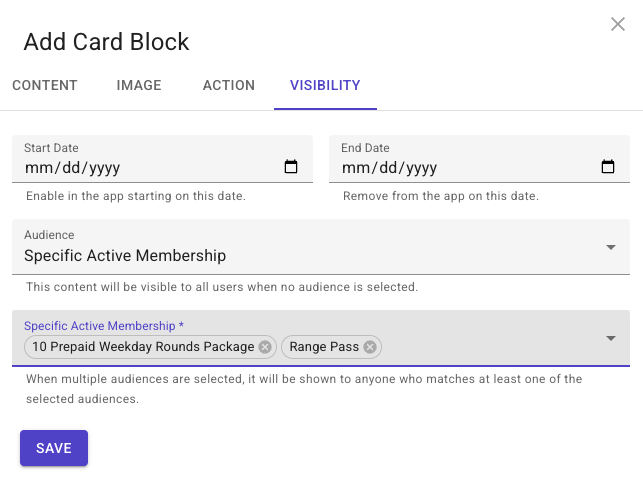Select the day segment of Start Date
The height and width of the screenshot is (481, 643).
pos(71,167)
